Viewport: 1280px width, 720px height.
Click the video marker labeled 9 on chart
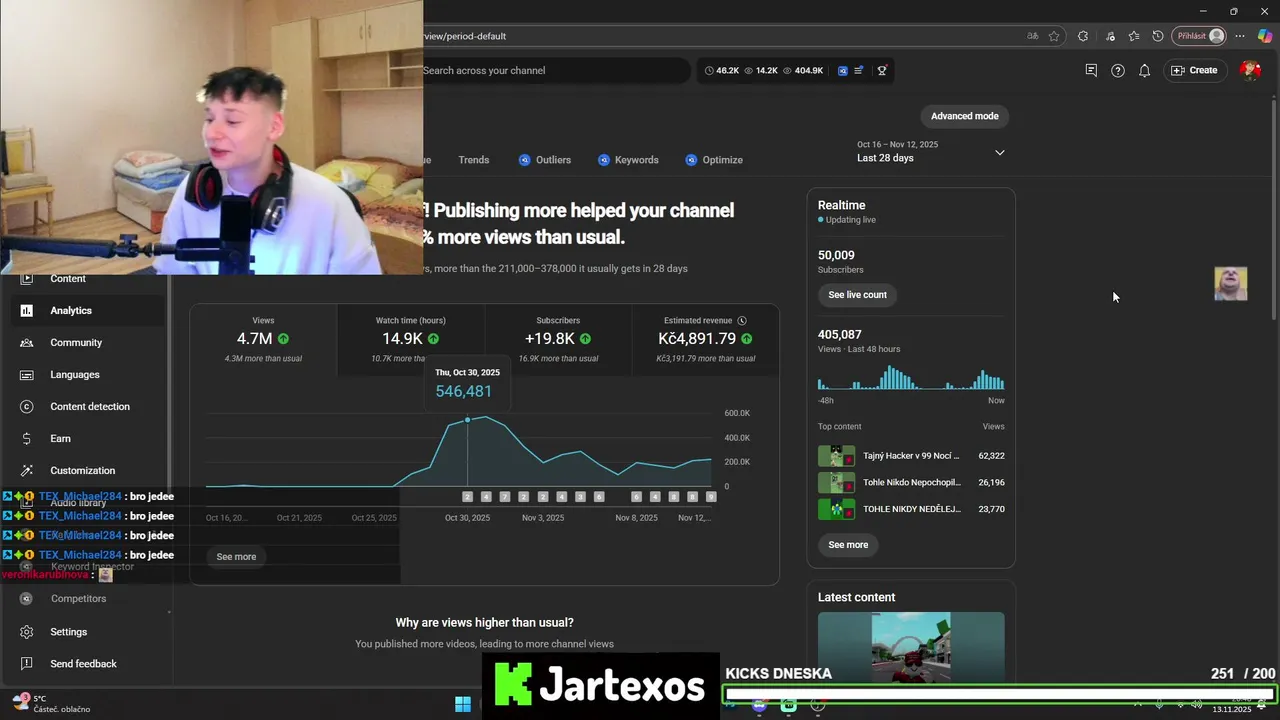pyautogui.click(x=711, y=497)
